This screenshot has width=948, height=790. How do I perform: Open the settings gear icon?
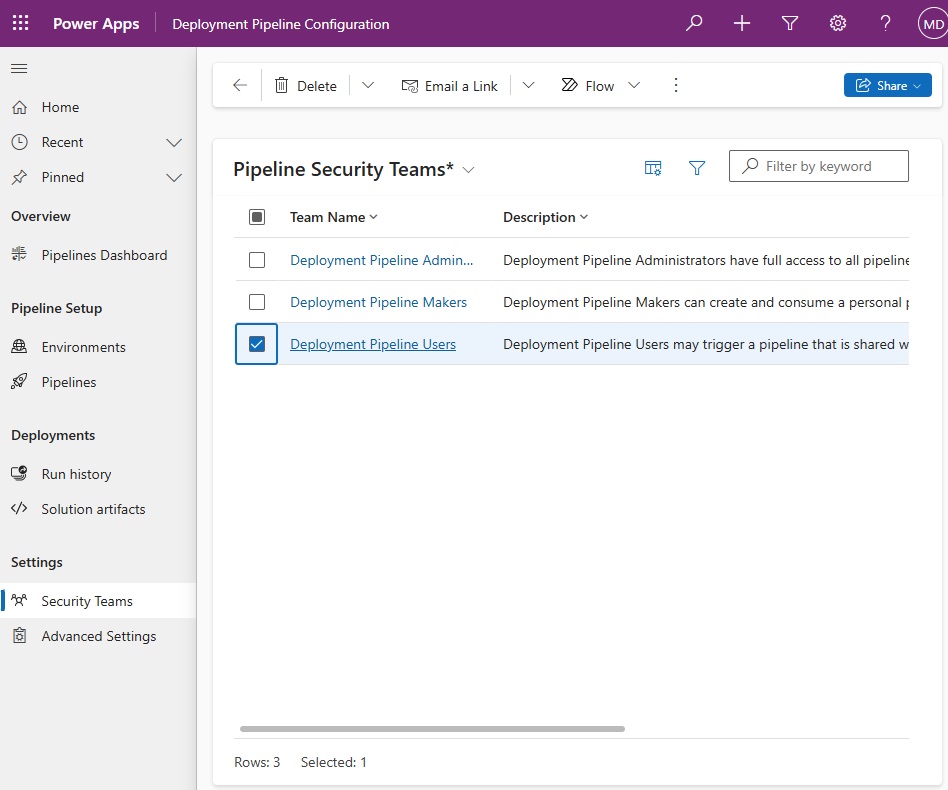pyautogui.click(x=837, y=24)
